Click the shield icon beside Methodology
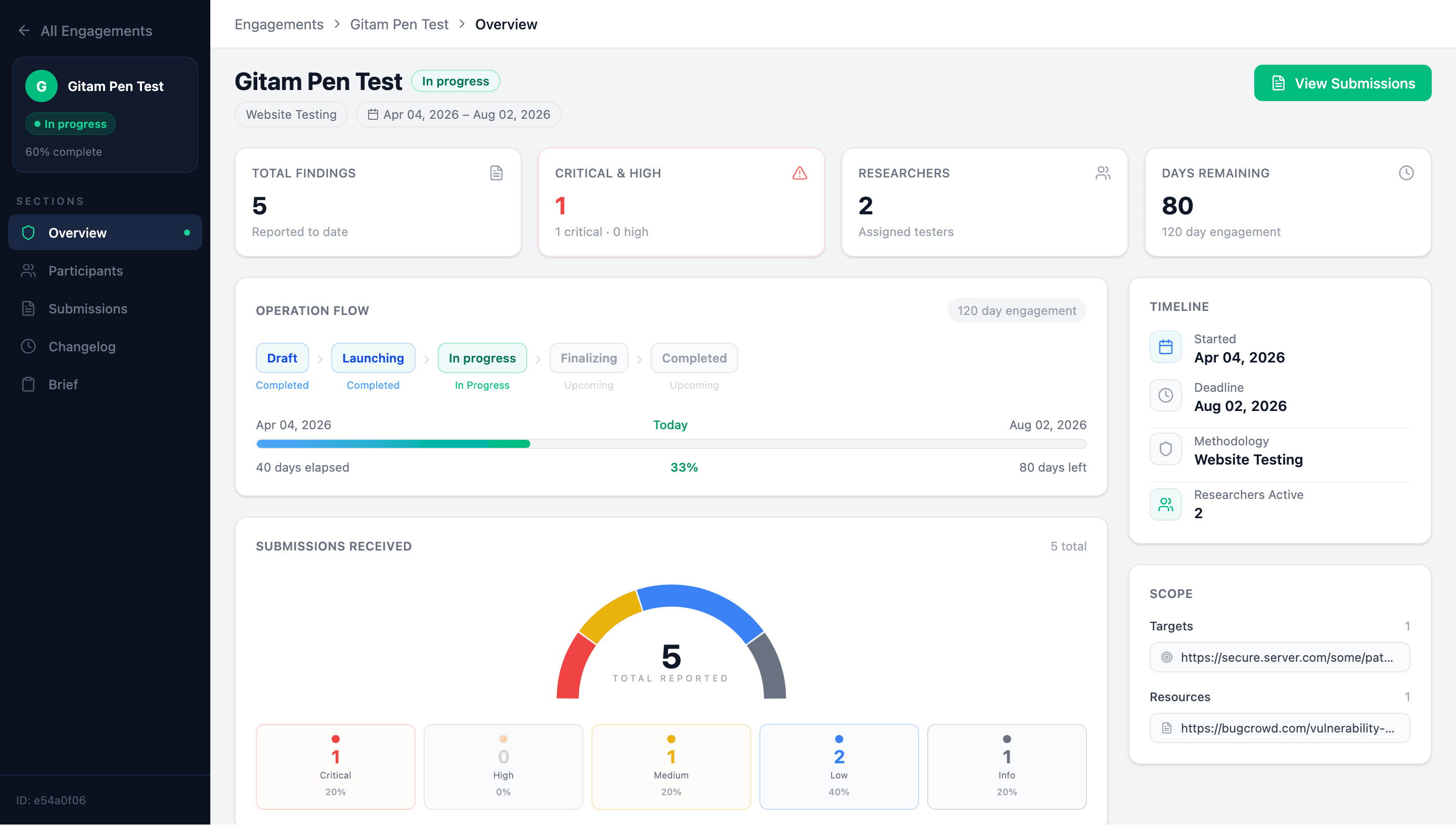Screen dimensions: 1456x825 [1165, 449]
